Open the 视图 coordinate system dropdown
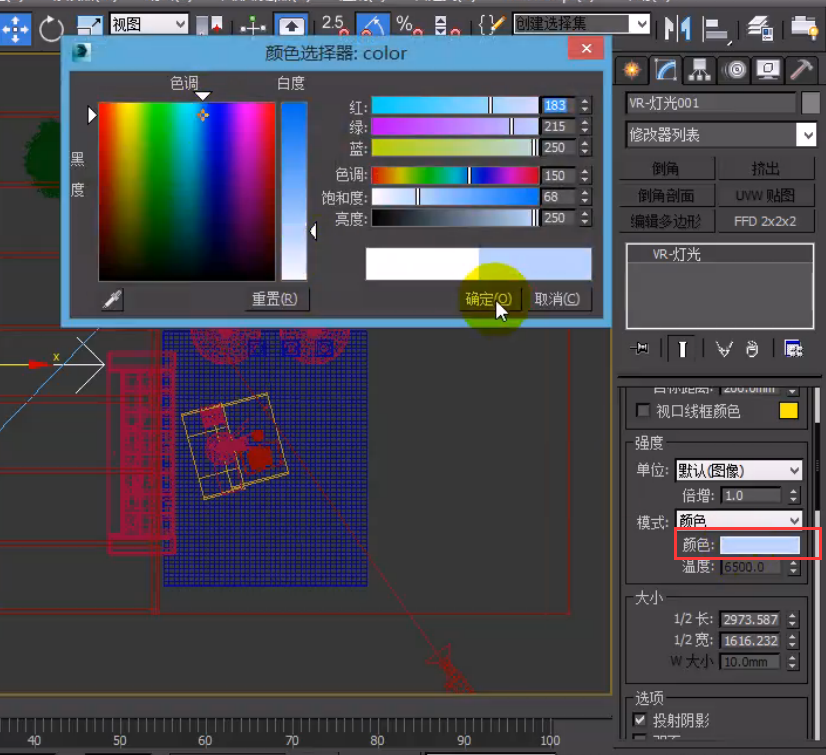The width and height of the screenshot is (826, 755). click(148, 23)
